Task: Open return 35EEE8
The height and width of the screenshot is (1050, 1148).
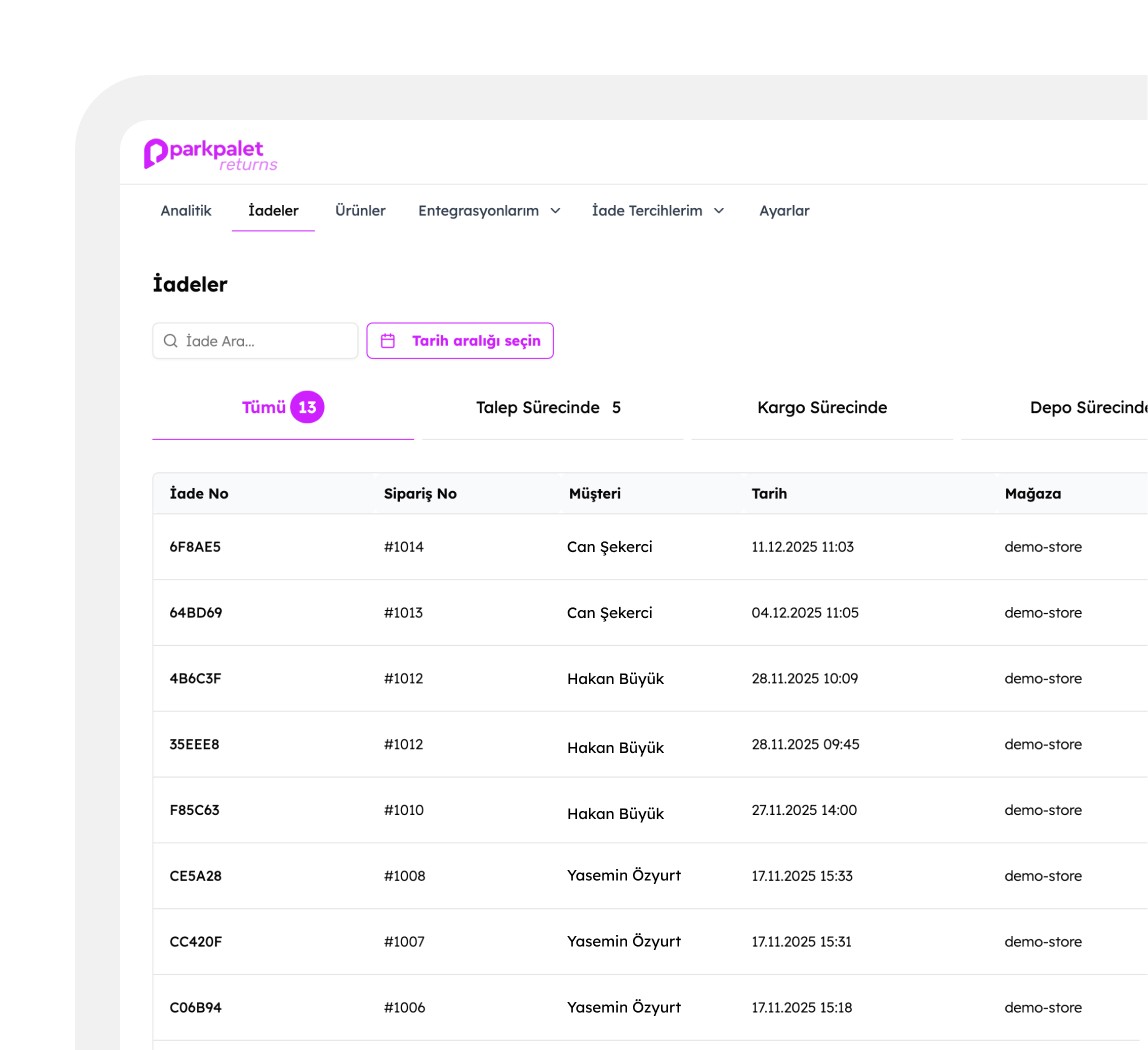Action: click(194, 745)
